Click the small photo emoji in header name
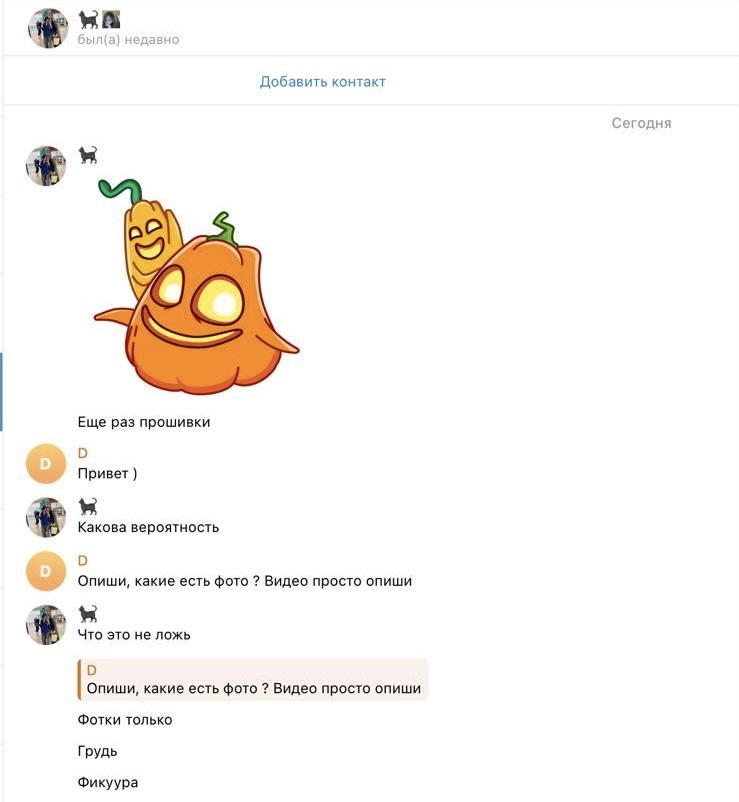This screenshot has width=739, height=802. point(111,19)
